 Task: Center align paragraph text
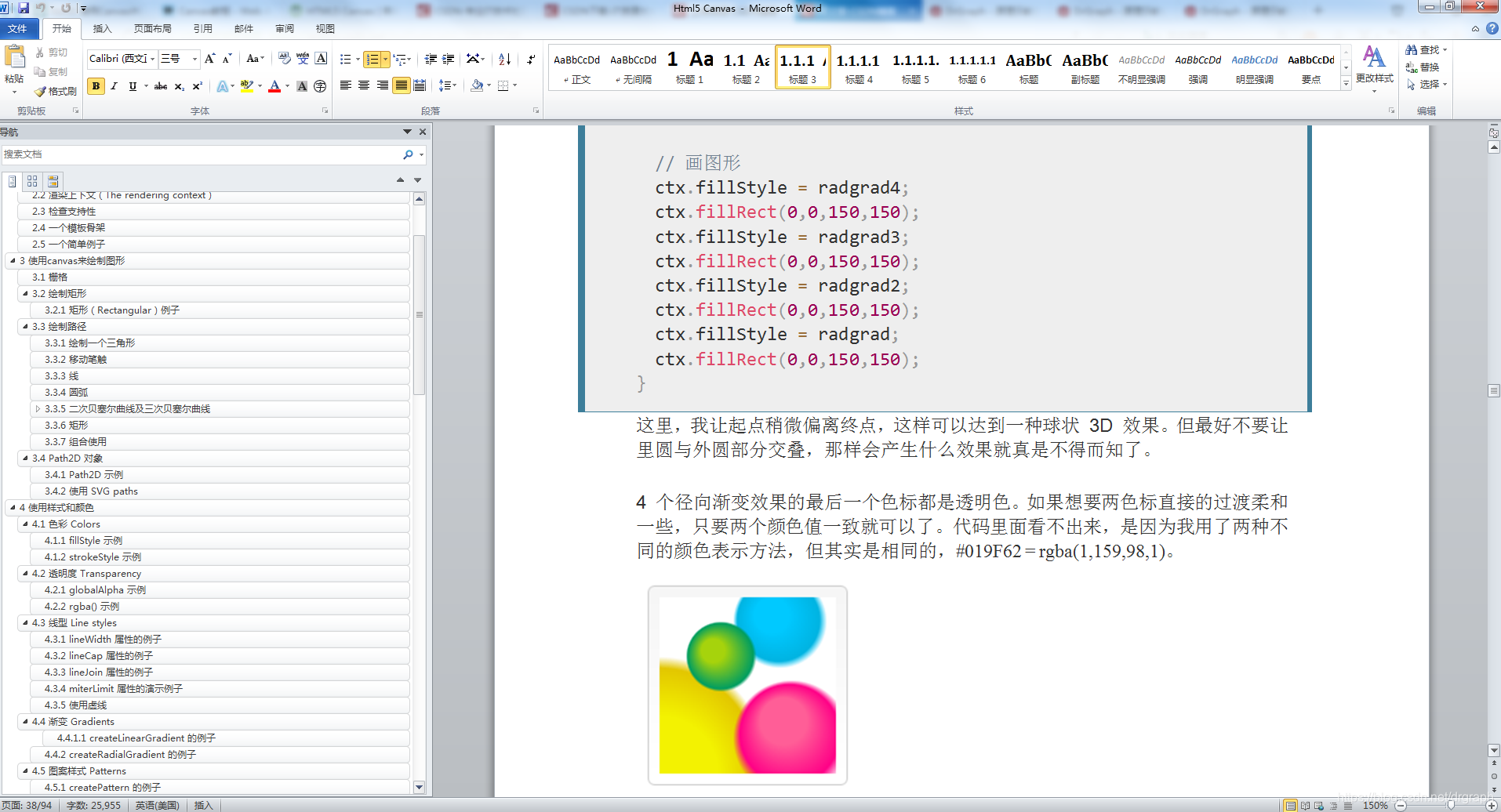click(x=364, y=85)
